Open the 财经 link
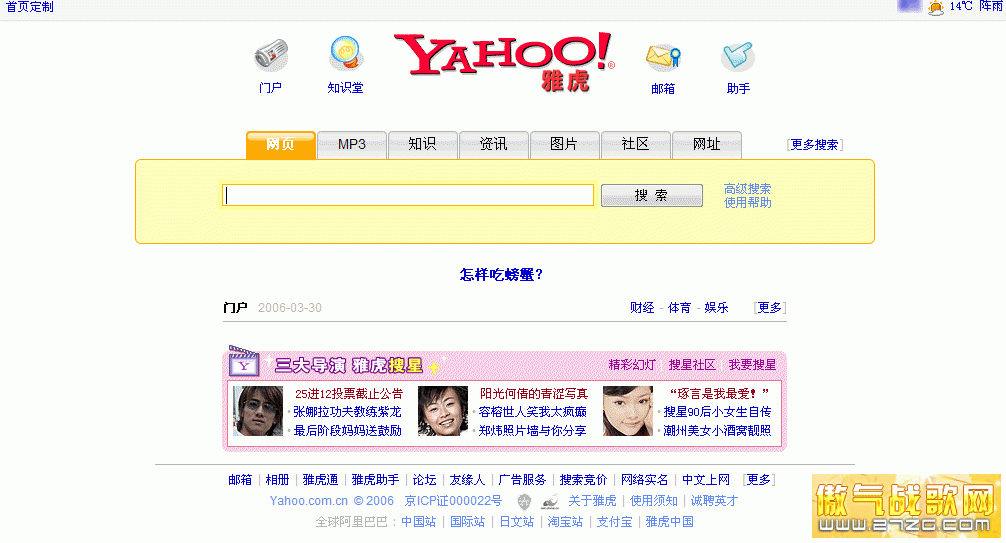1006x543 pixels. (x=642, y=307)
